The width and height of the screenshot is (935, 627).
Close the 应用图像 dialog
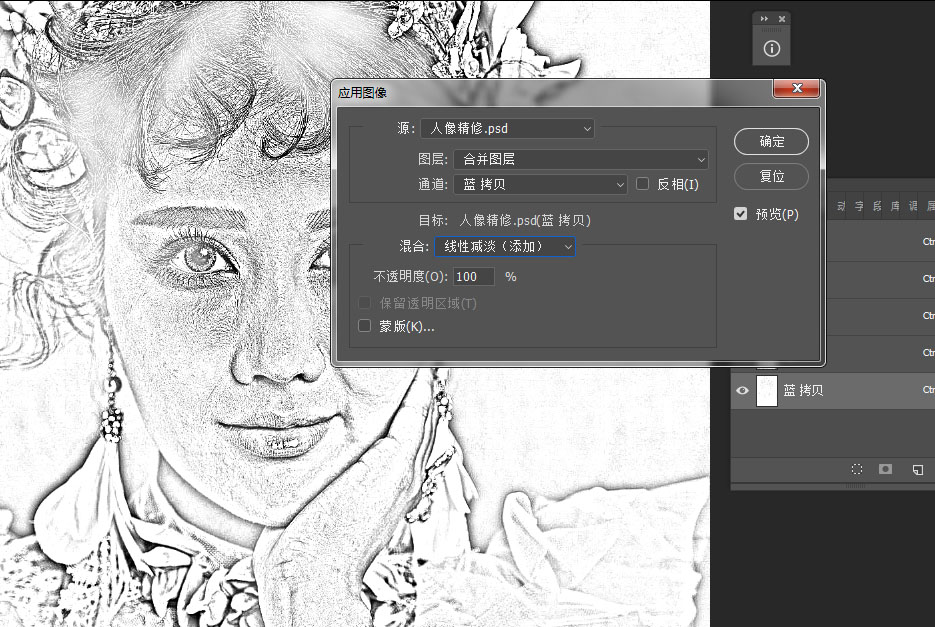click(797, 88)
